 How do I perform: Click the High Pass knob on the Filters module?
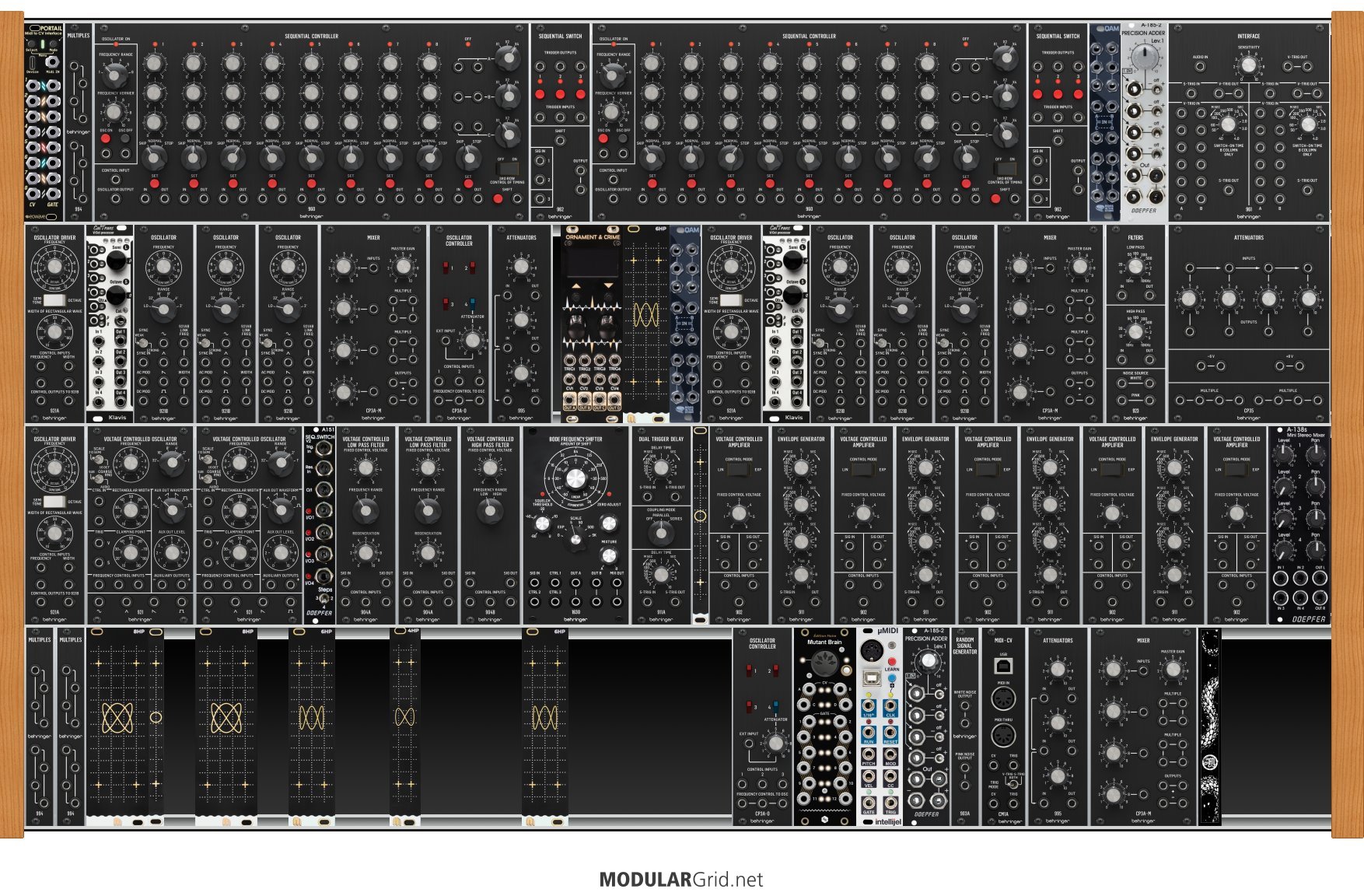(x=1135, y=332)
